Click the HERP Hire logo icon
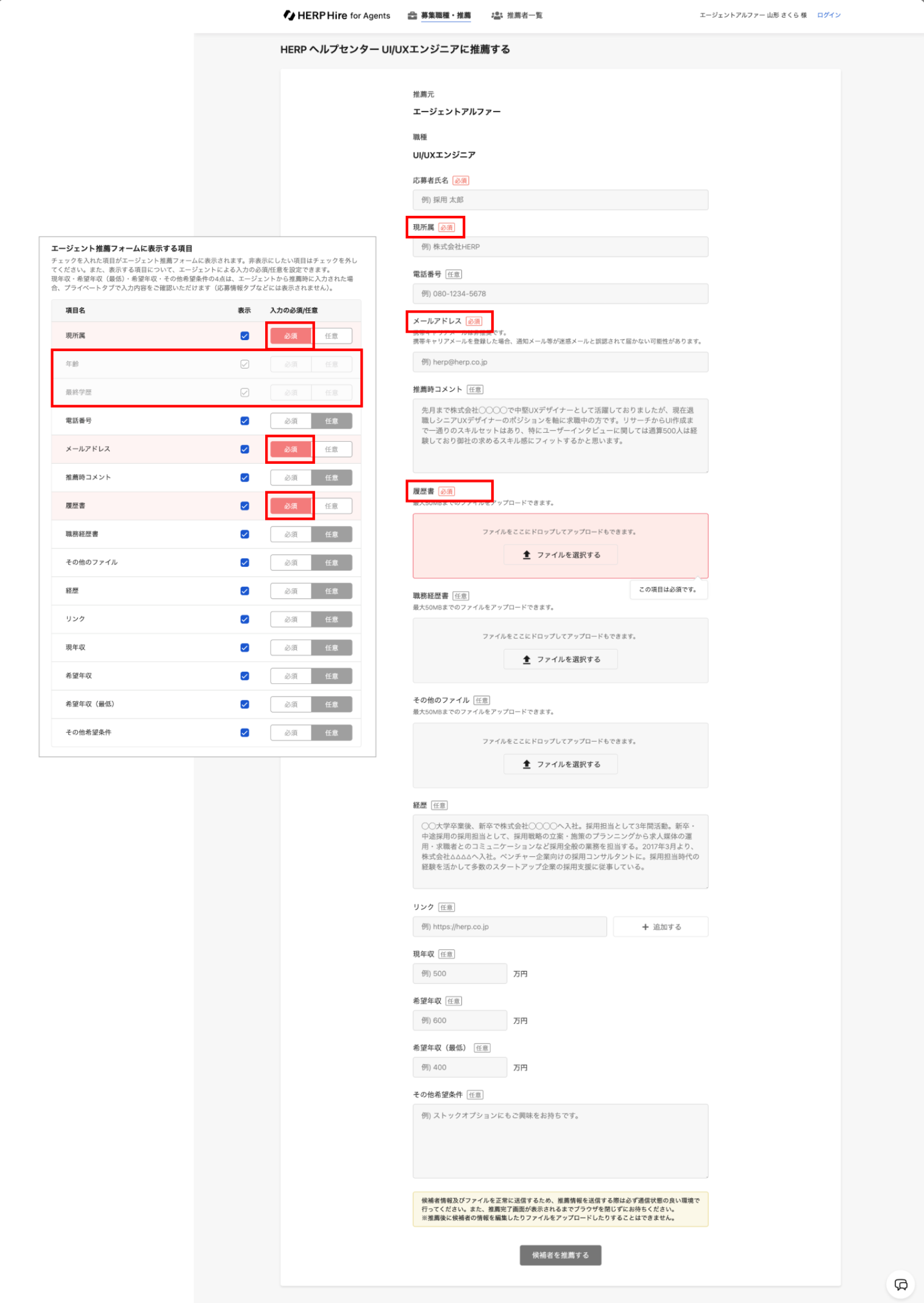 point(289,15)
